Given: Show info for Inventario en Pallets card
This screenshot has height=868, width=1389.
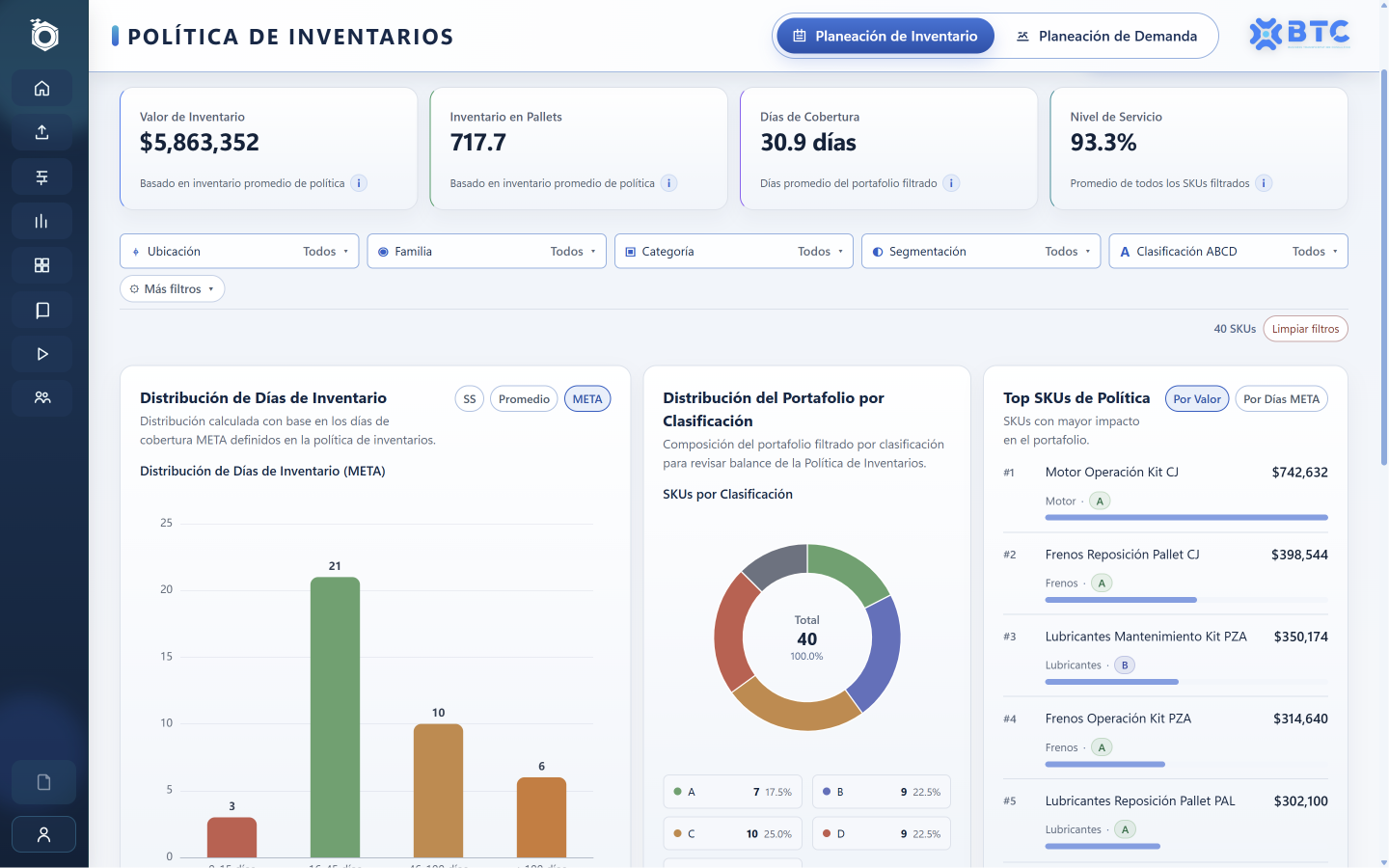Looking at the screenshot, I should (x=669, y=183).
